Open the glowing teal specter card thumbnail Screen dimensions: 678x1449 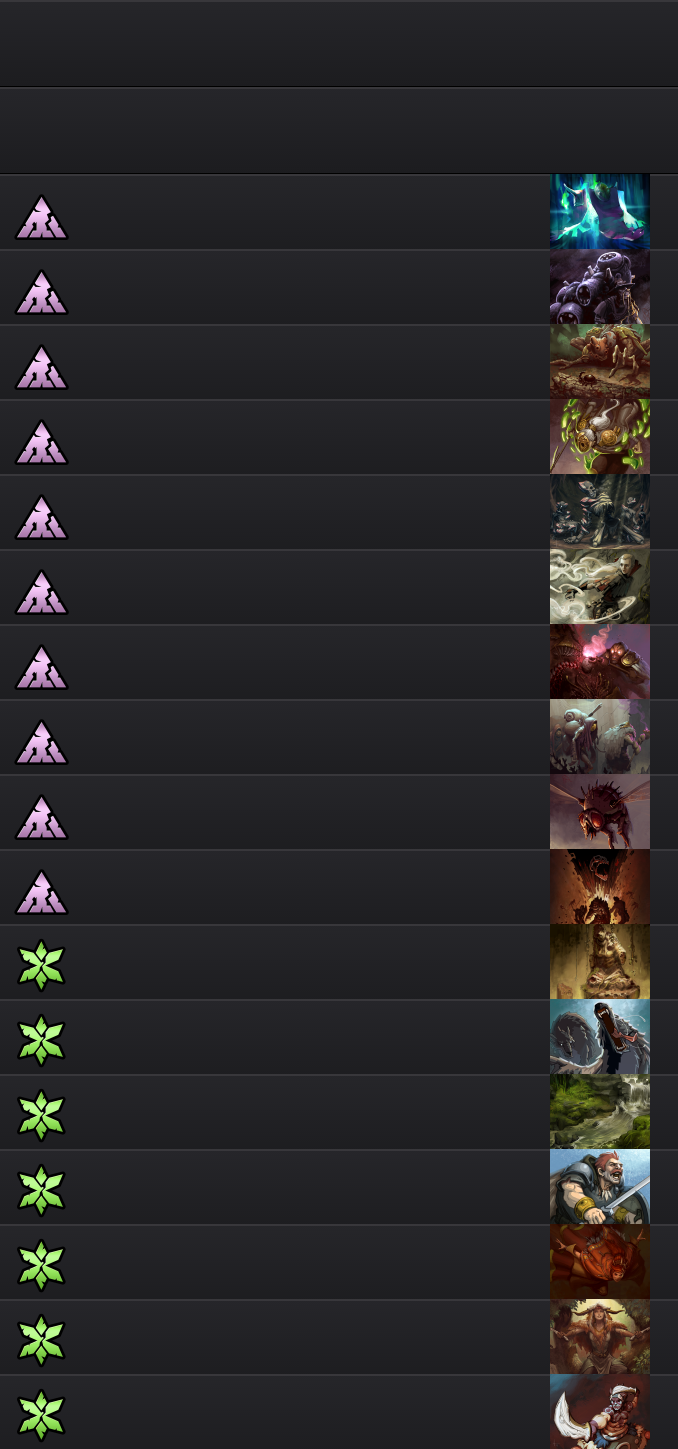pyautogui.click(x=600, y=212)
